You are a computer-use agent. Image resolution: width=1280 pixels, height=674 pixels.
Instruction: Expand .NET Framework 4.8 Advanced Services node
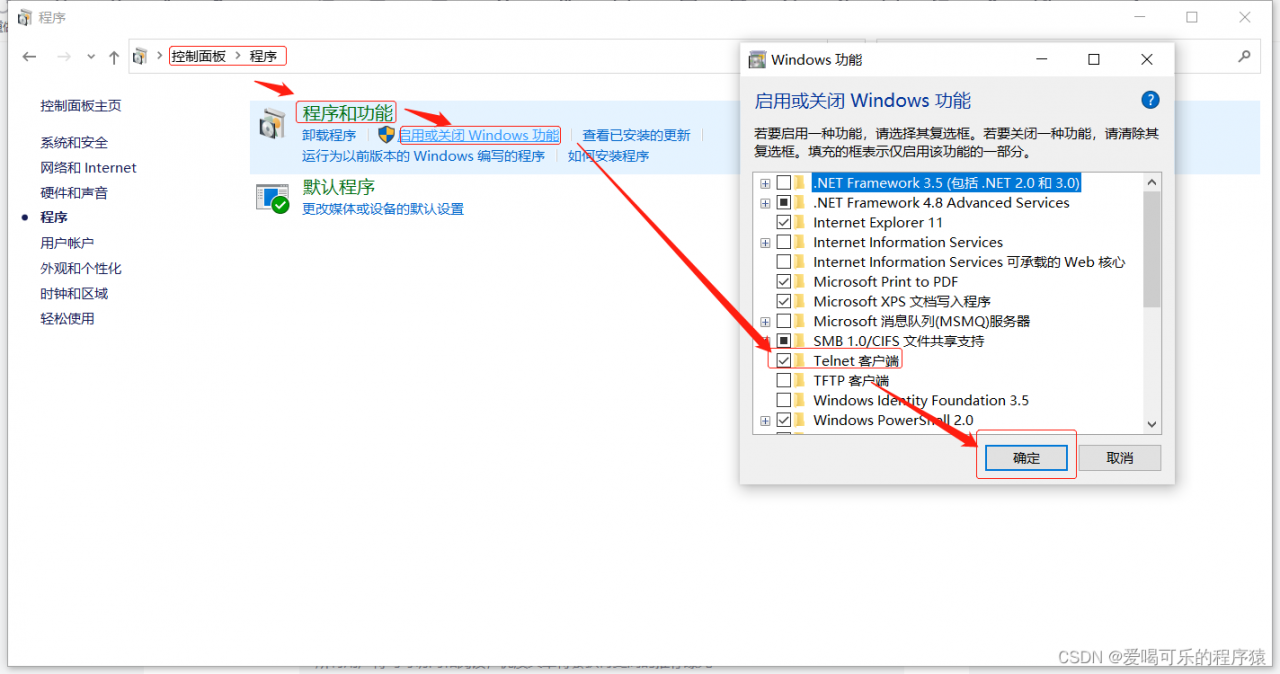click(765, 203)
